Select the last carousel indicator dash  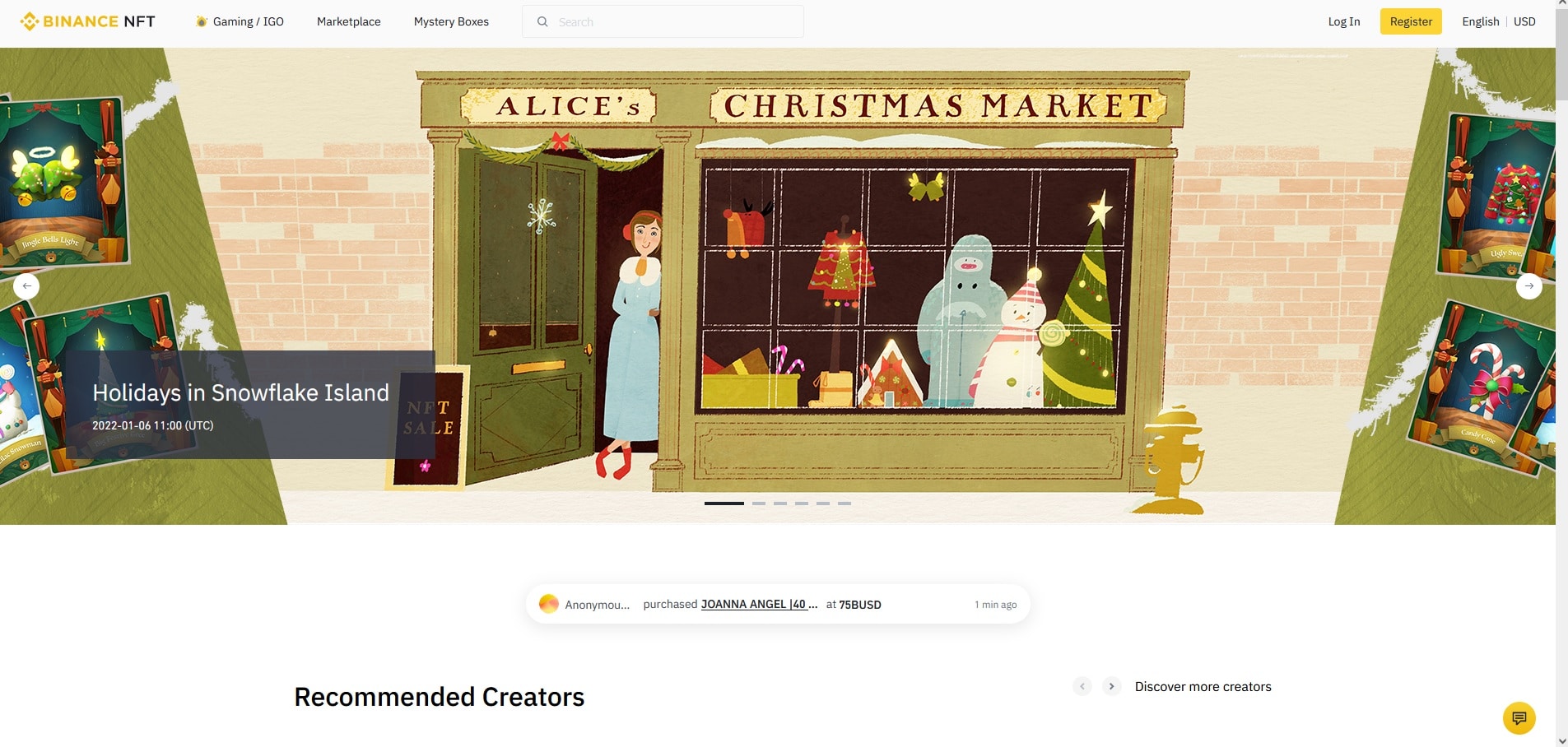click(844, 503)
